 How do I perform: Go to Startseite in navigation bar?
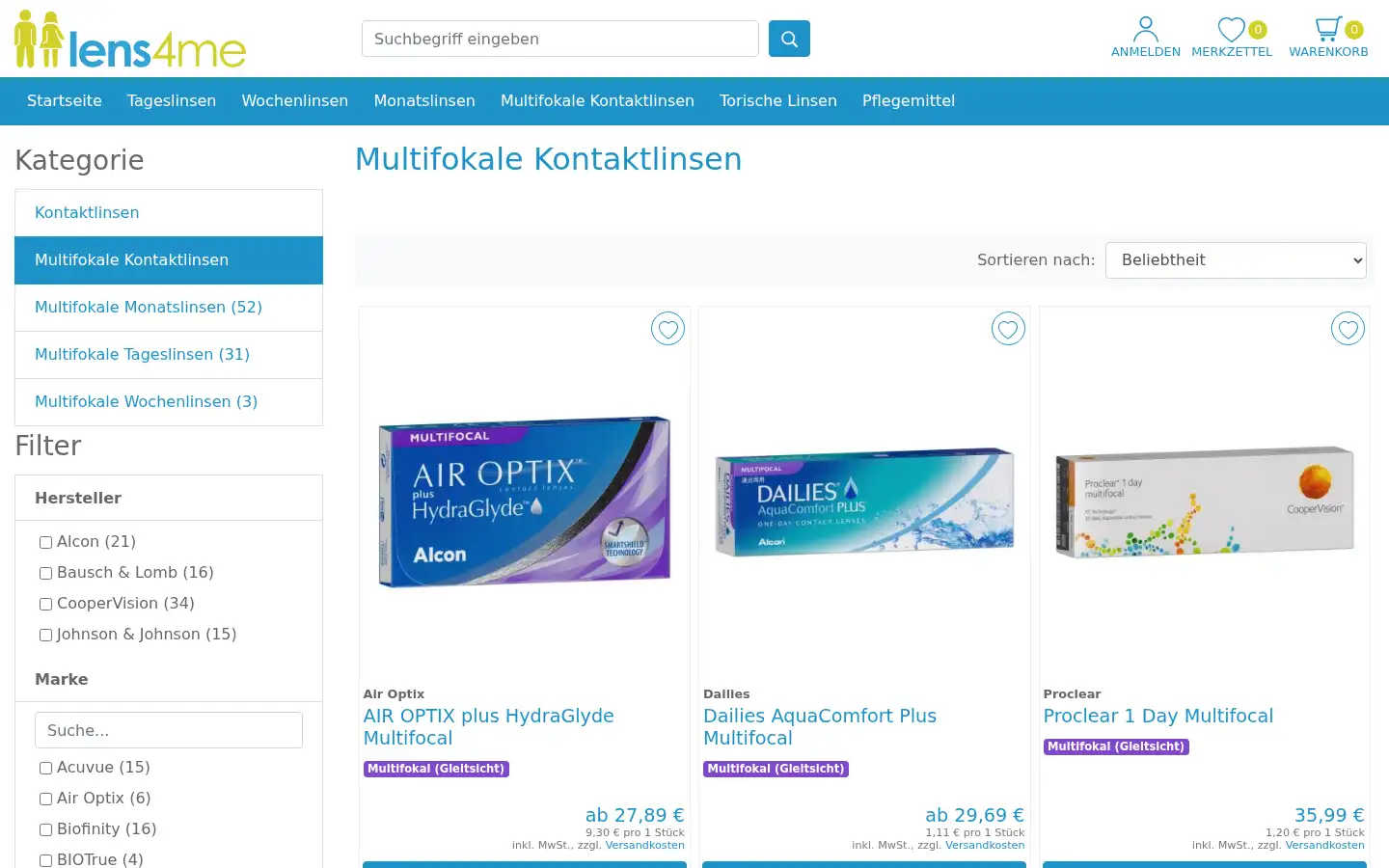pos(65,101)
